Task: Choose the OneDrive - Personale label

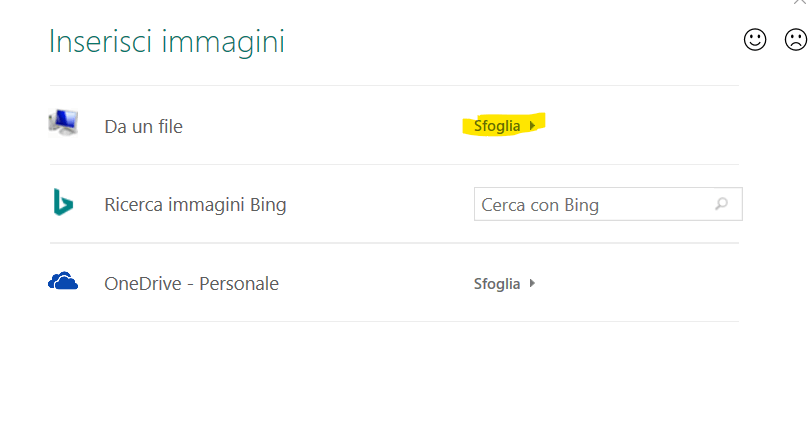Action: 191,284
